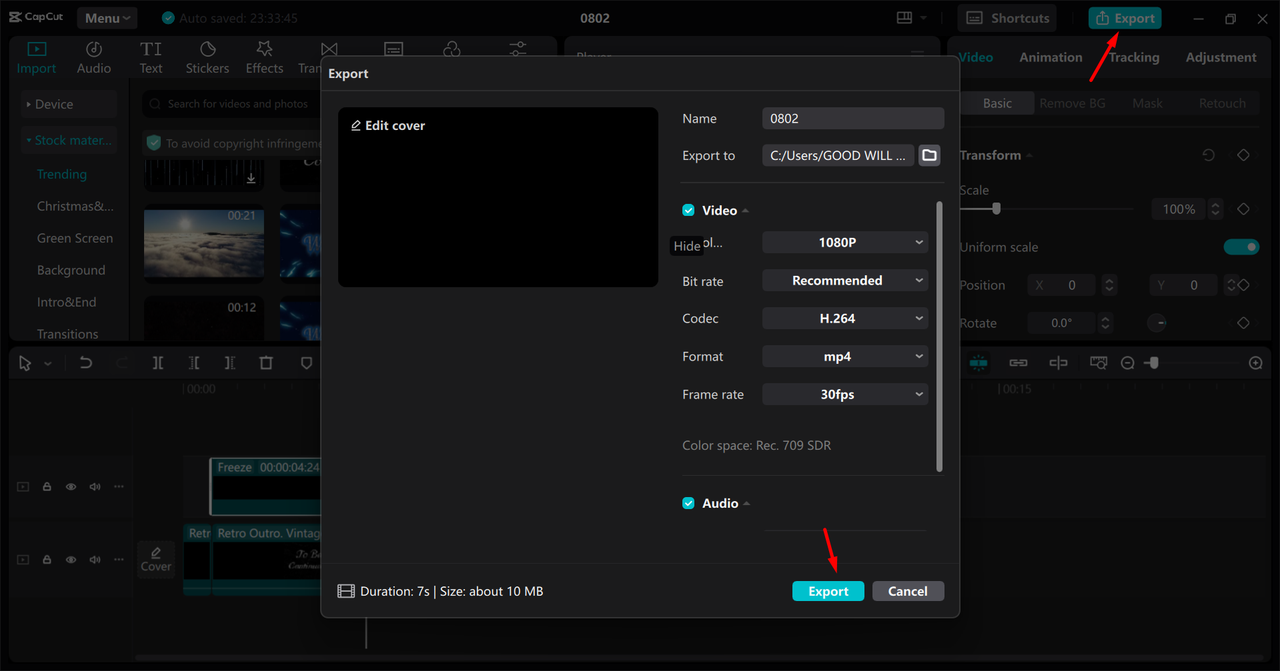Image resolution: width=1280 pixels, height=671 pixels.
Task: Click the Split clip tool
Action: point(158,363)
